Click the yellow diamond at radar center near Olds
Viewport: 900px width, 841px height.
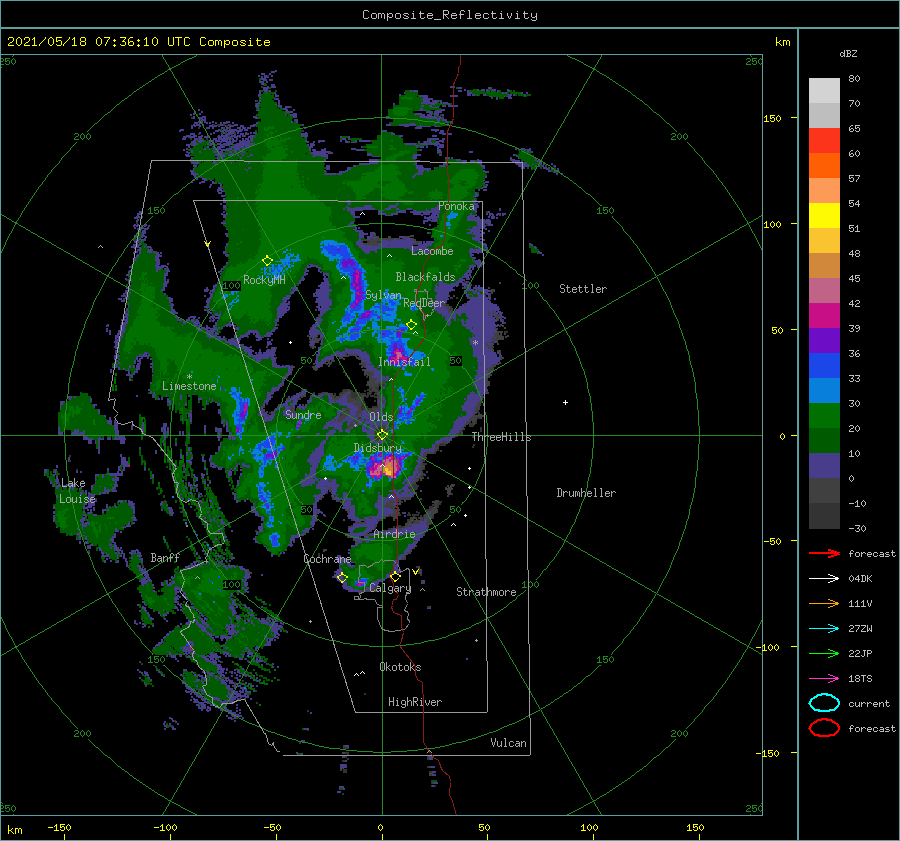tap(382, 435)
